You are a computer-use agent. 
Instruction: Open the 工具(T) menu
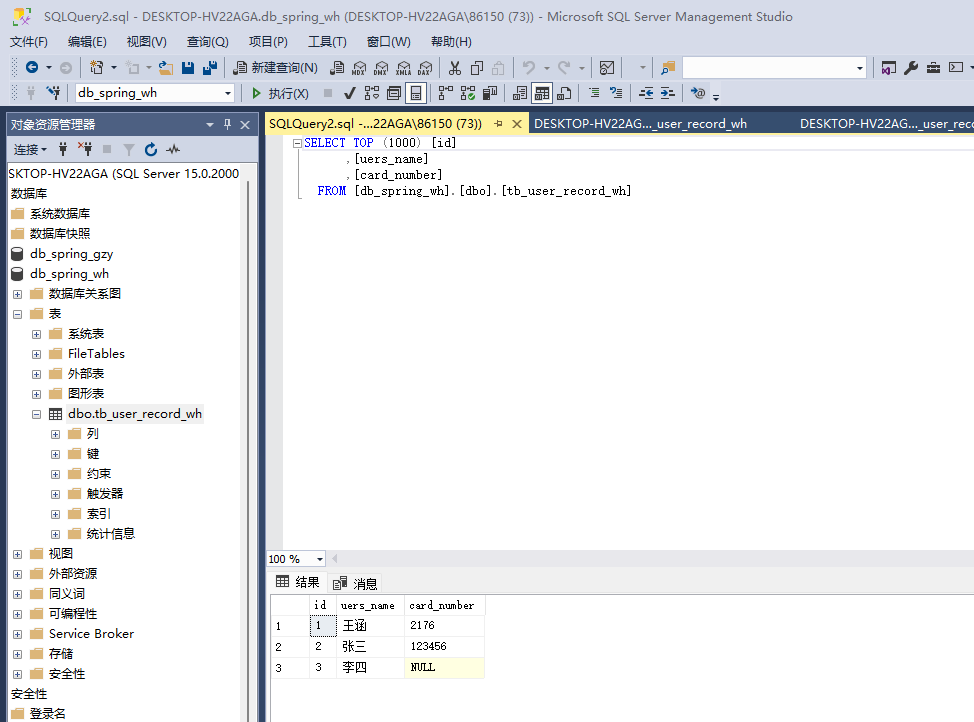point(327,42)
